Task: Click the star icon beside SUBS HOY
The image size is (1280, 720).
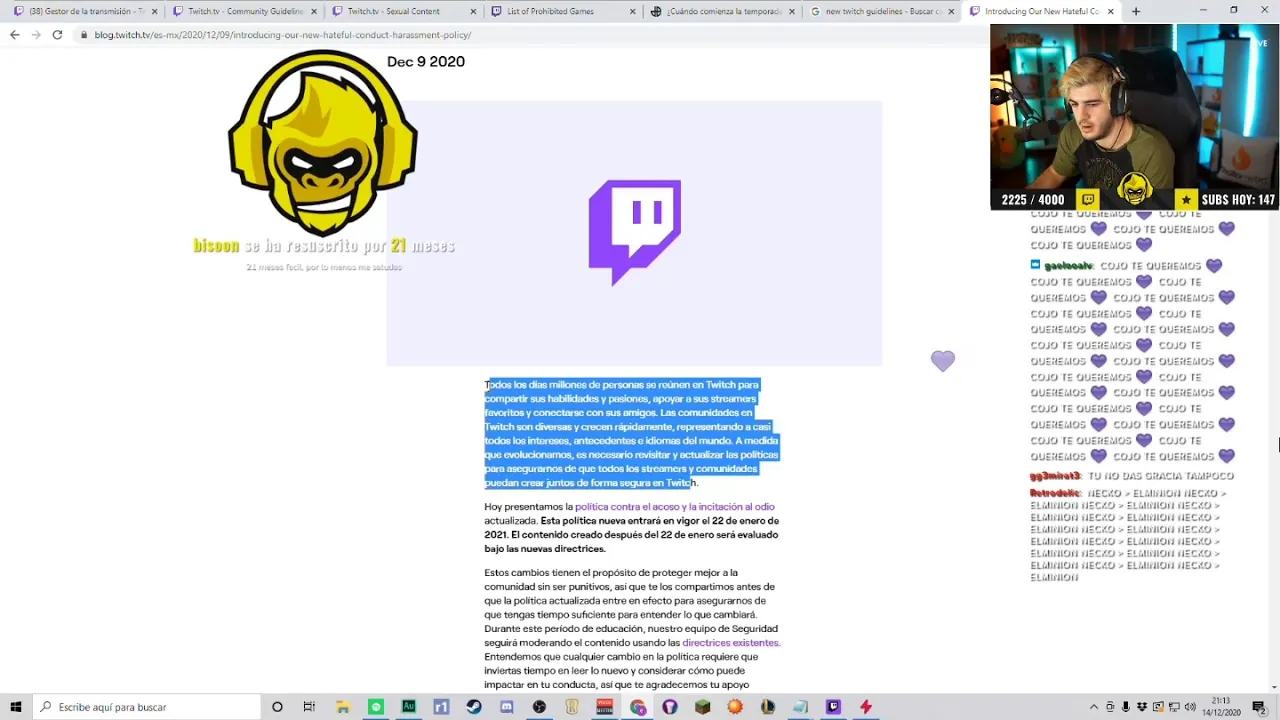Action: tap(1186, 200)
